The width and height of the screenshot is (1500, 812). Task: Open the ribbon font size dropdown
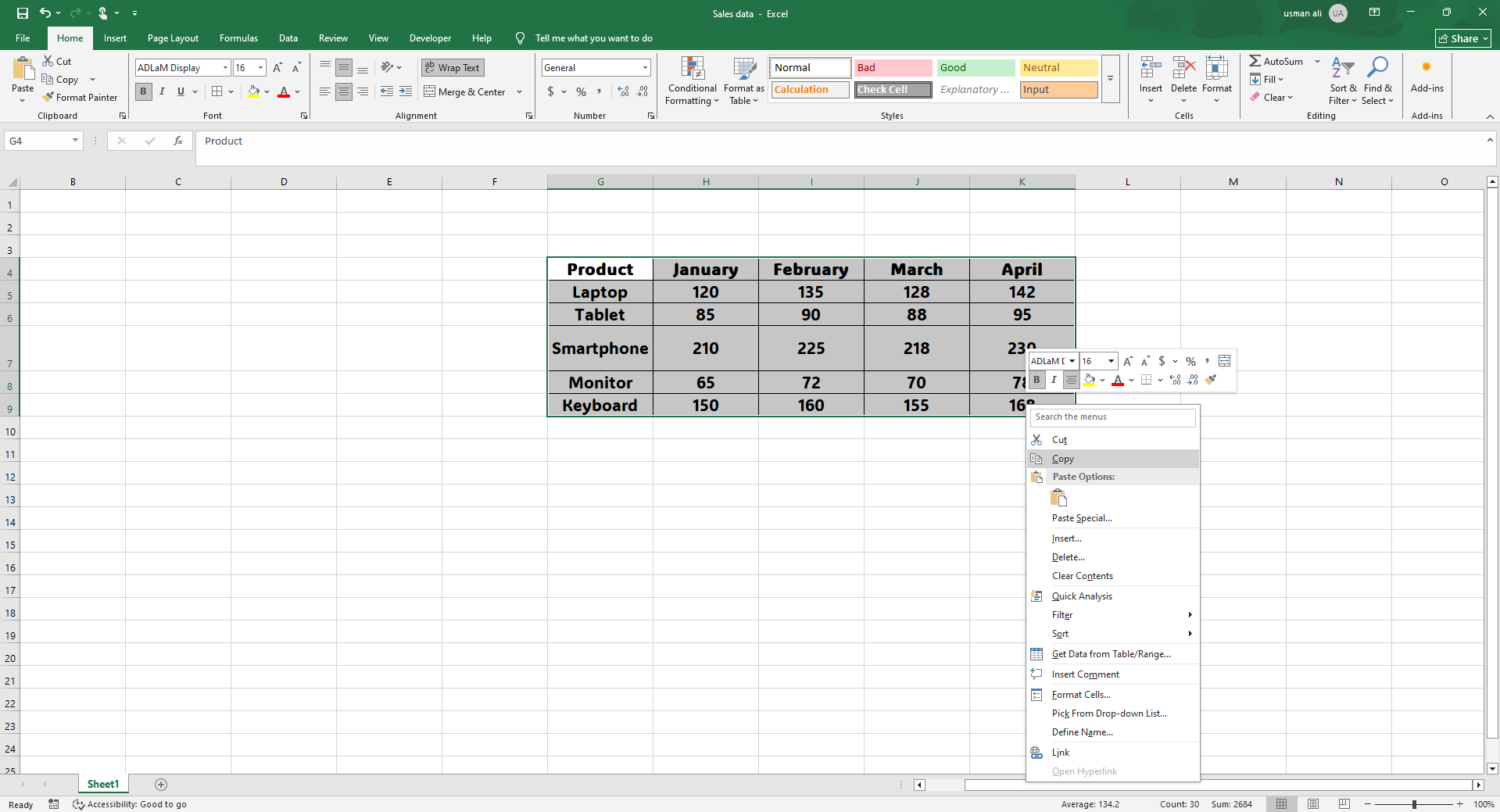point(261,68)
